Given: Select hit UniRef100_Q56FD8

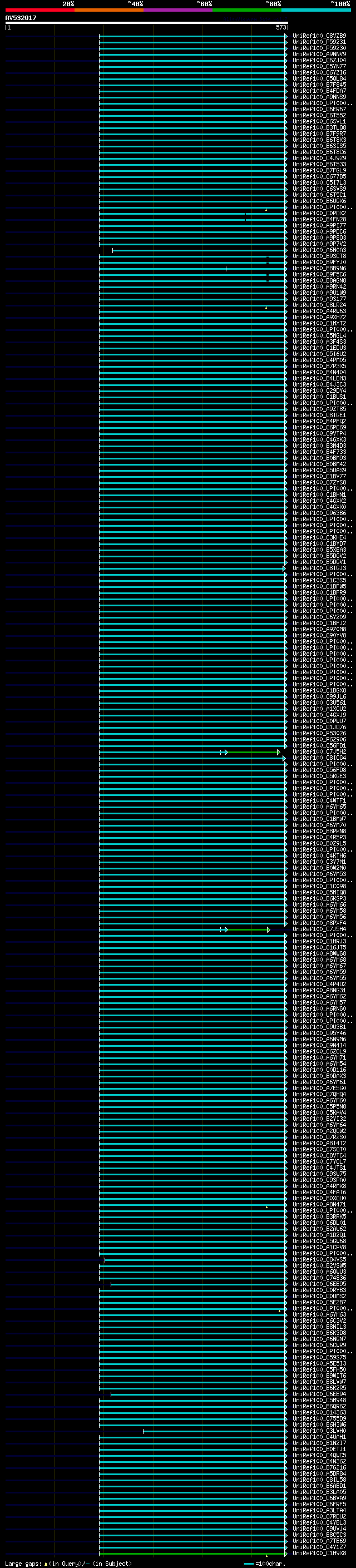Looking at the screenshot, I should click(x=319, y=770).
